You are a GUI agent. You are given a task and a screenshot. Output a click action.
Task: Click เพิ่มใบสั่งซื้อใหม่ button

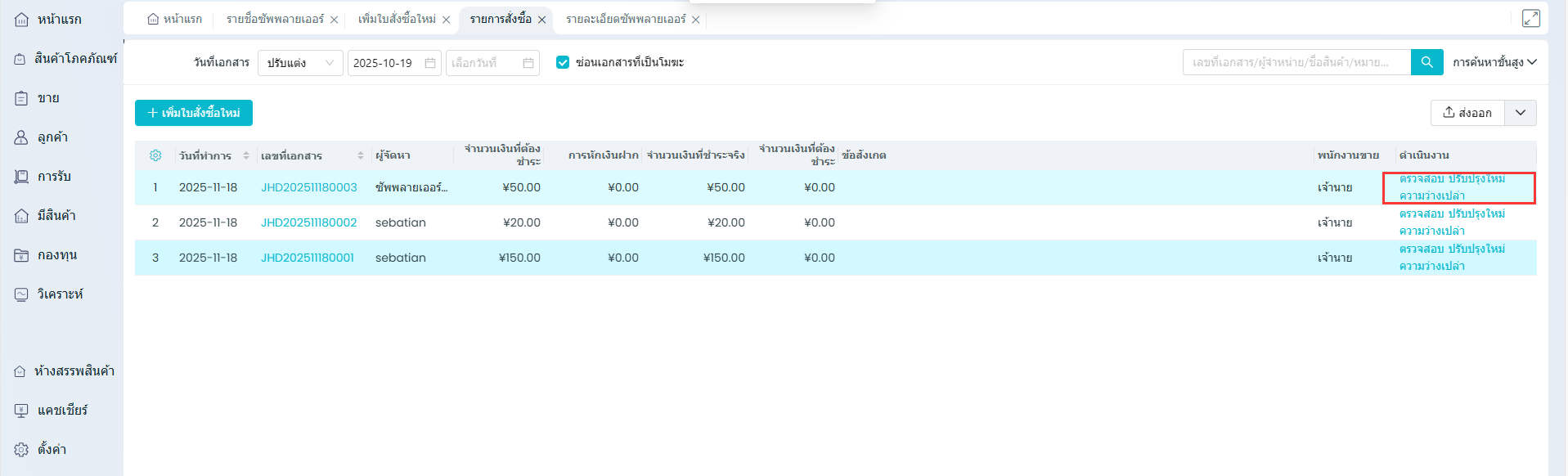[194, 113]
